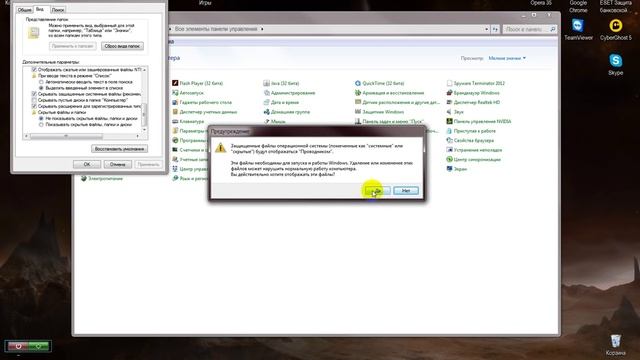Screen dimensions: 640x360
Task: Open address bar history dropdown arrow
Action: (x=487, y=29)
